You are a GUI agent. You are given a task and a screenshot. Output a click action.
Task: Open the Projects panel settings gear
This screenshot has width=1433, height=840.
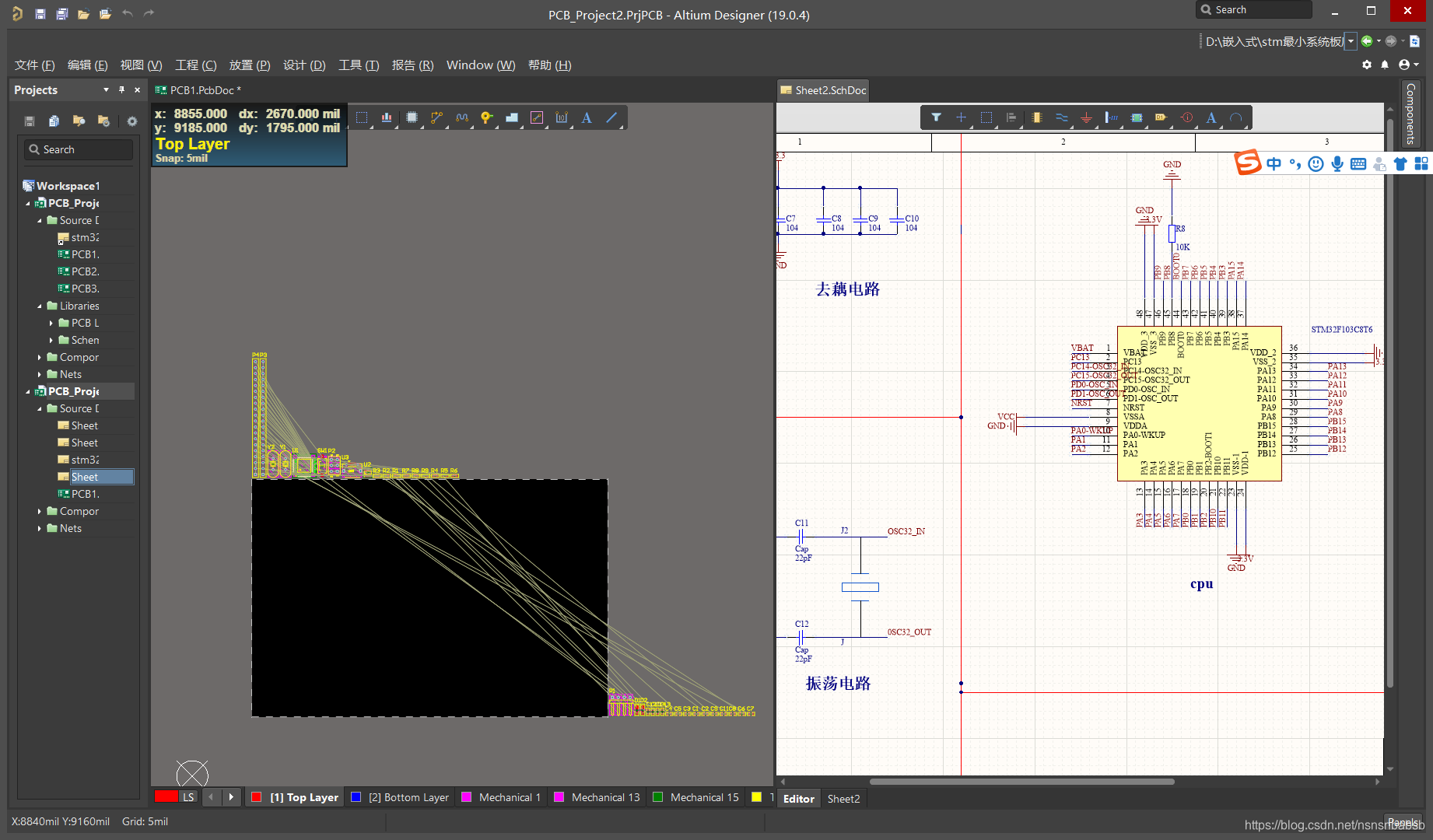(132, 121)
